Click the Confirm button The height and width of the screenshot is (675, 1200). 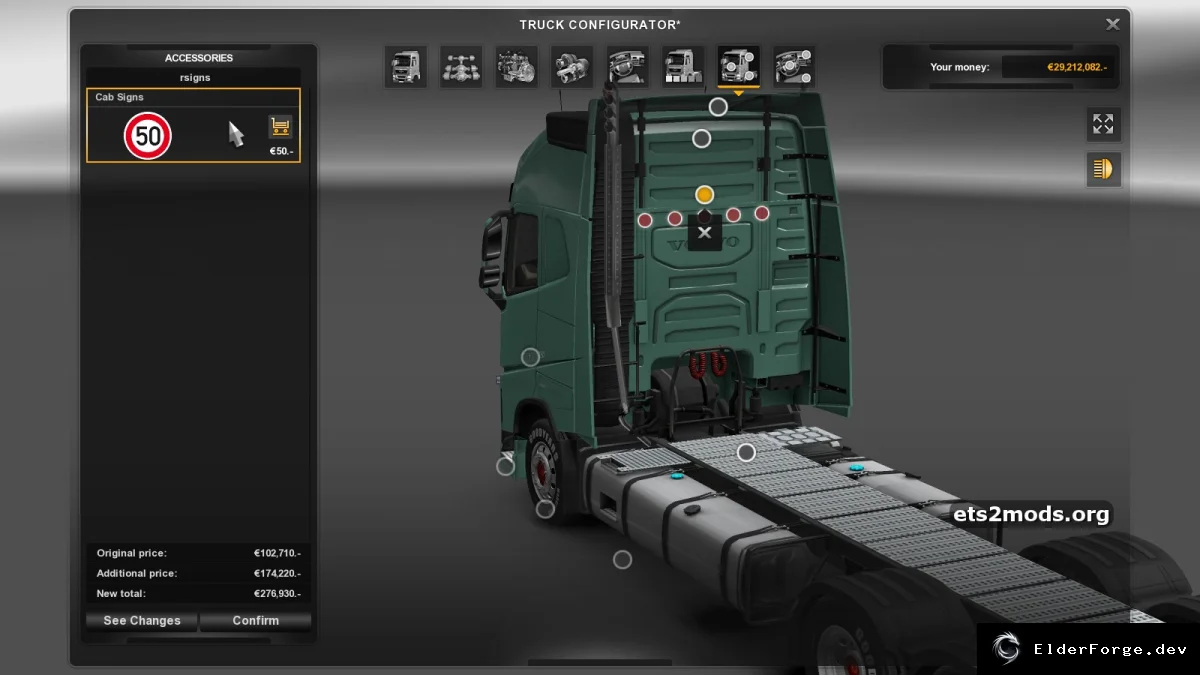[256, 621]
